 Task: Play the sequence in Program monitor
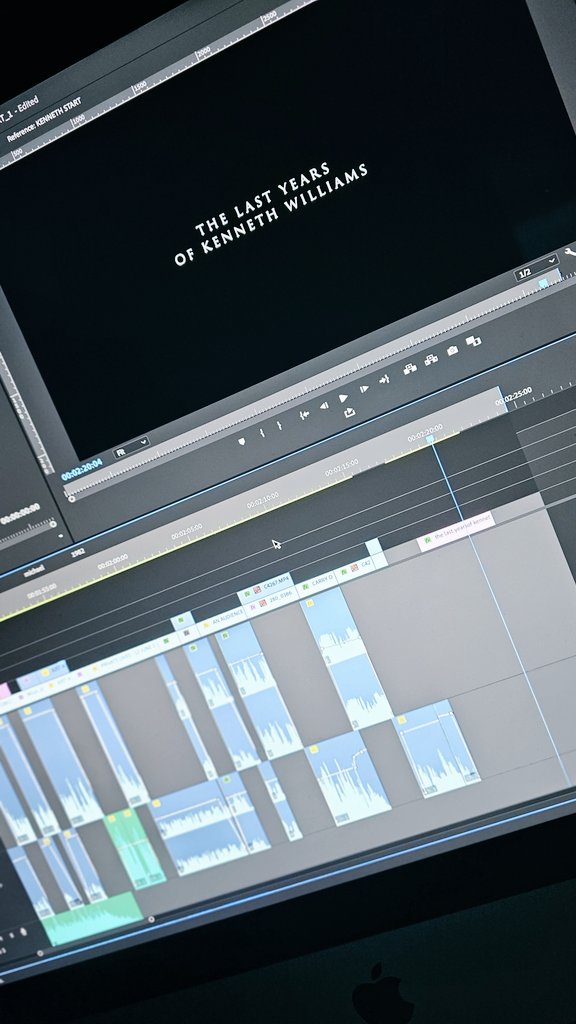point(343,398)
